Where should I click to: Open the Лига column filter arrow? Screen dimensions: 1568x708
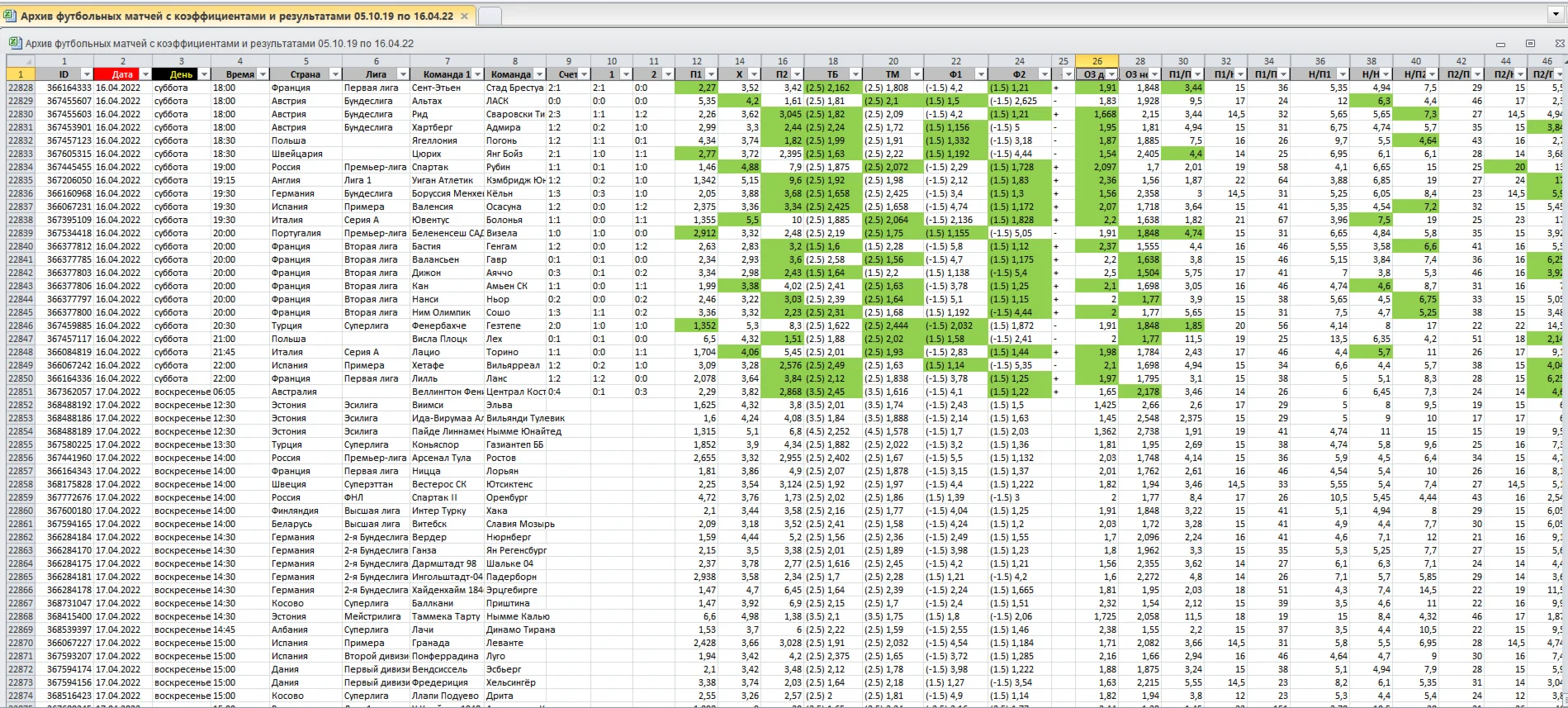tap(403, 74)
